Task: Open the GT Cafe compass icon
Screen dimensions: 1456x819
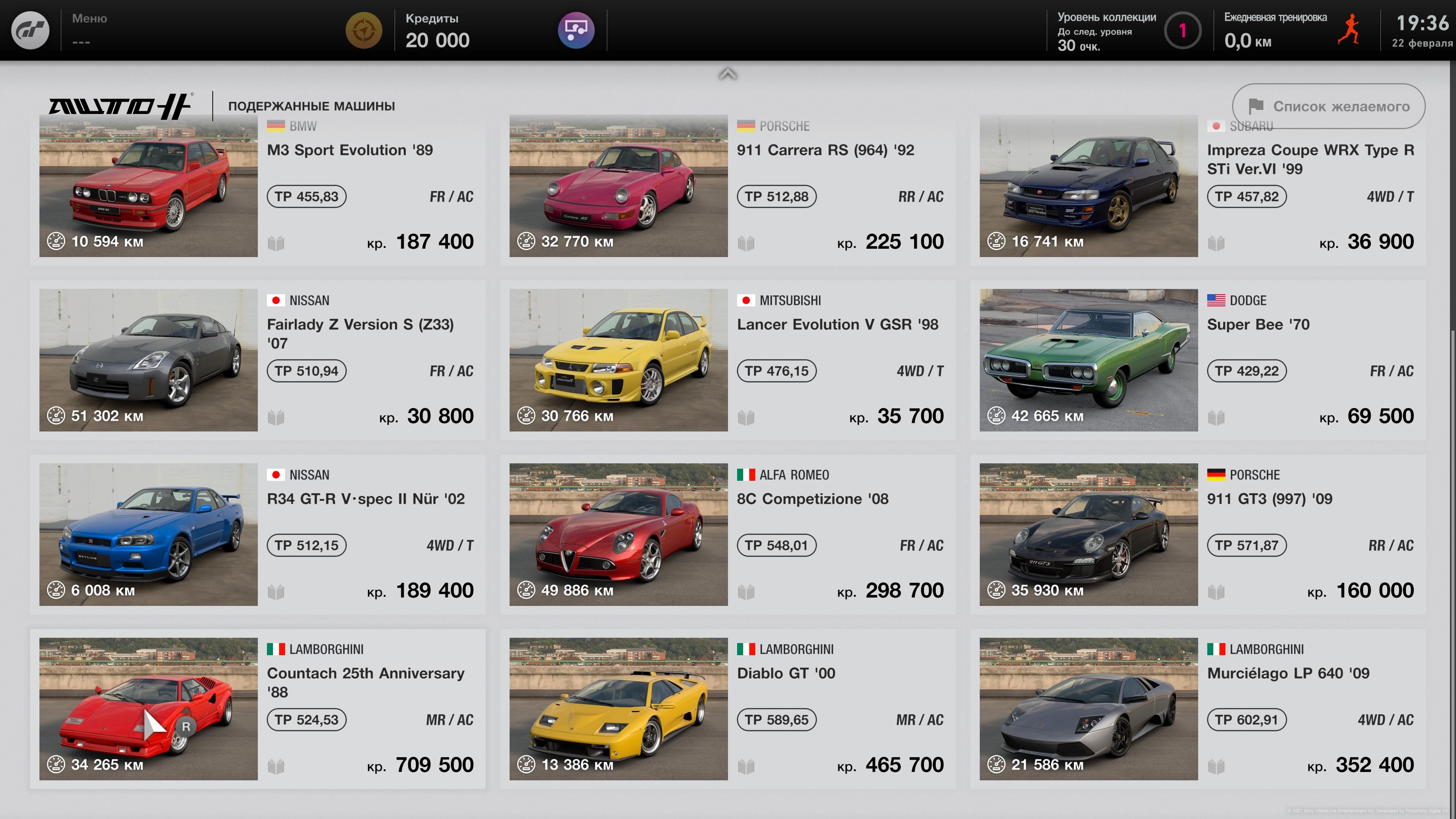Action: tap(364, 30)
